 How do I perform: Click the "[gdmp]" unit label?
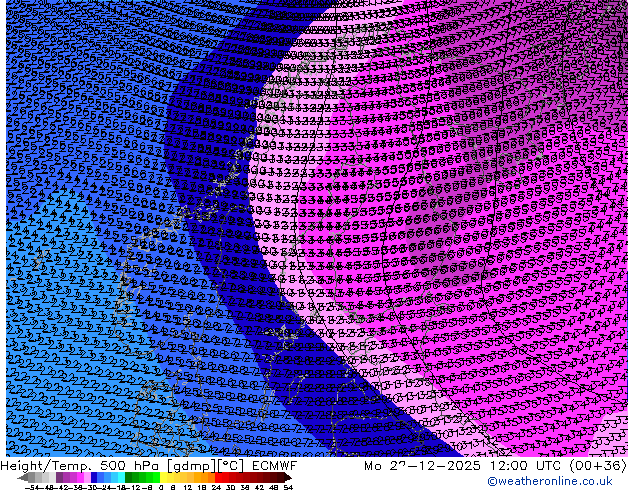(x=192, y=466)
